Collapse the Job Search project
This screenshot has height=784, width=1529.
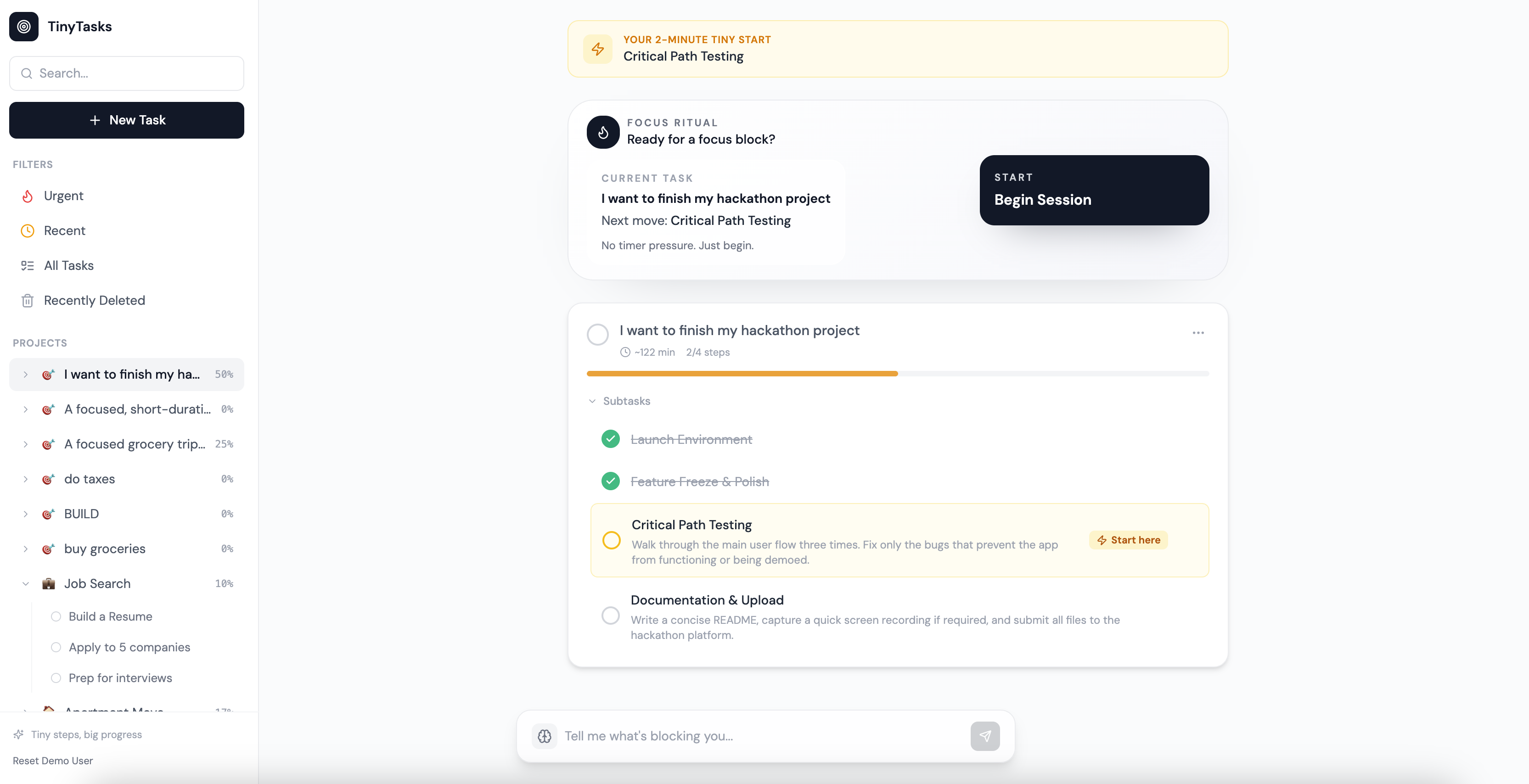(26, 583)
